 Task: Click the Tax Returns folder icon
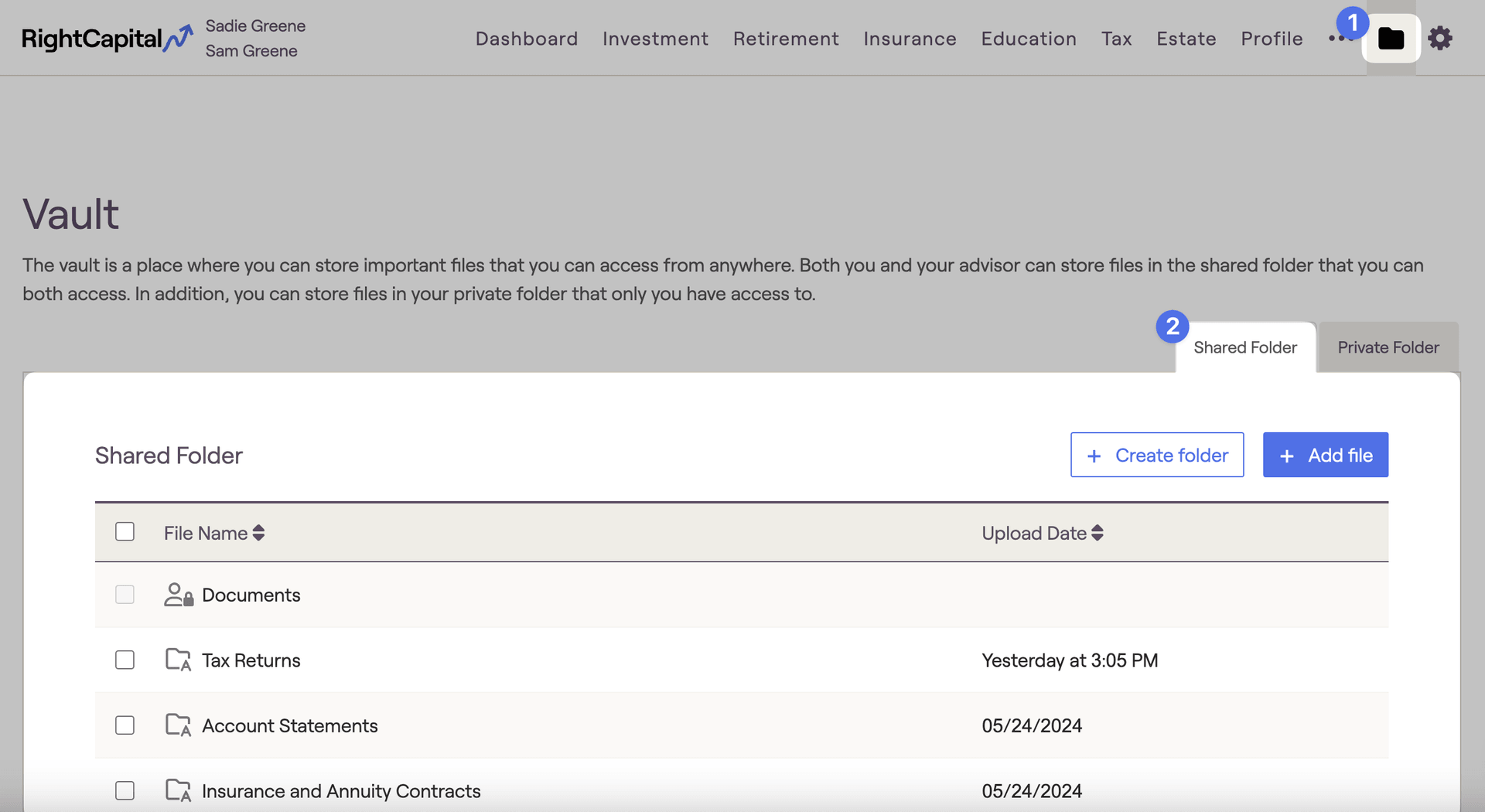coord(179,660)
